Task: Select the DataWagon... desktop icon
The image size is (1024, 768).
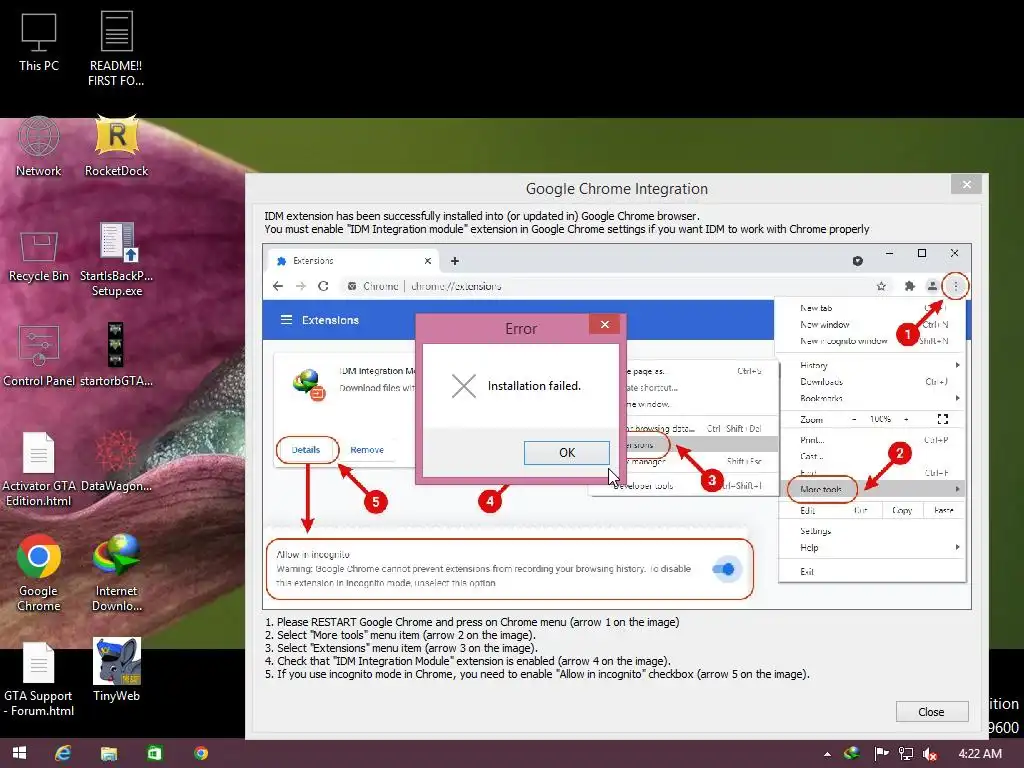Action: coord(116,461)
